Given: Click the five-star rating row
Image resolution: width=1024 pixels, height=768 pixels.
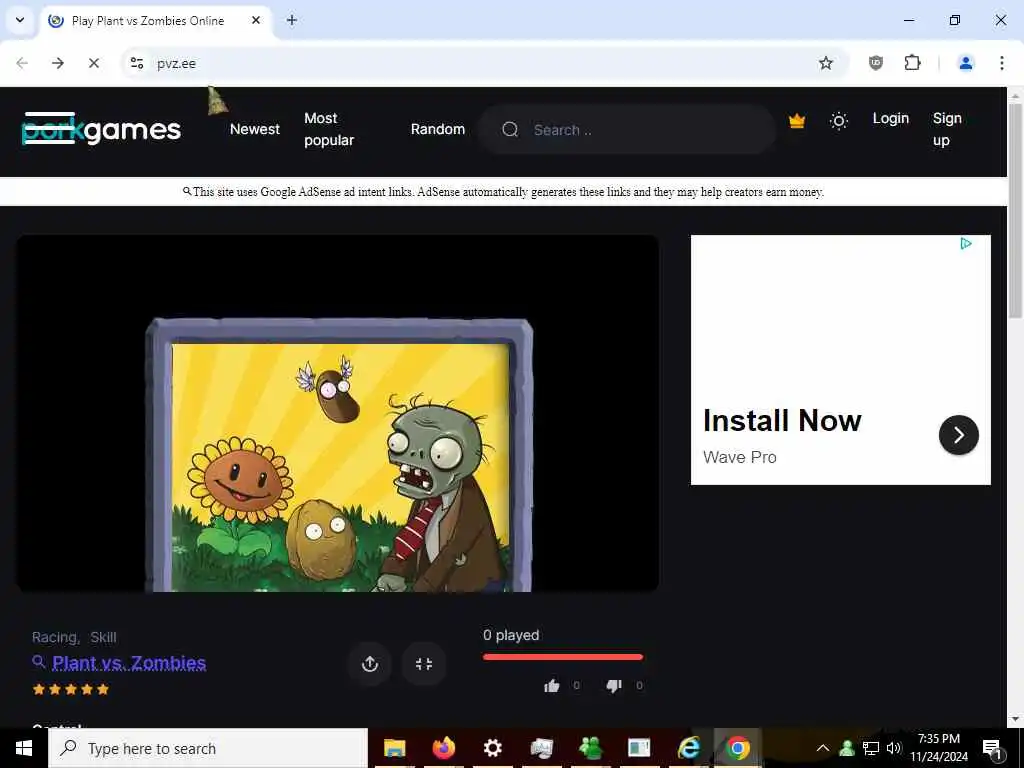Looking at the screenshot, I should 71,689.
